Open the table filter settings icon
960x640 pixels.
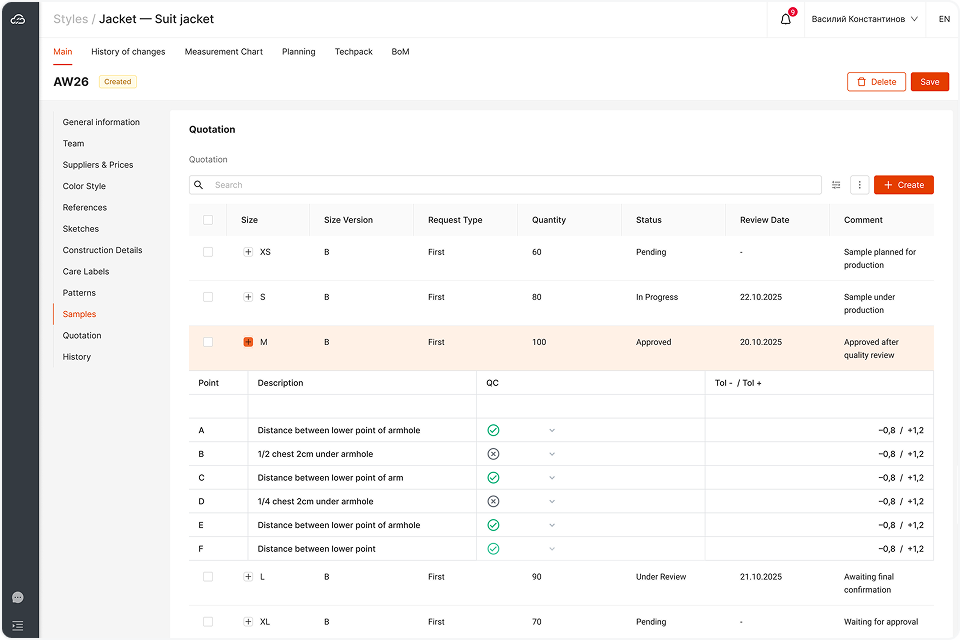(836, 185)
